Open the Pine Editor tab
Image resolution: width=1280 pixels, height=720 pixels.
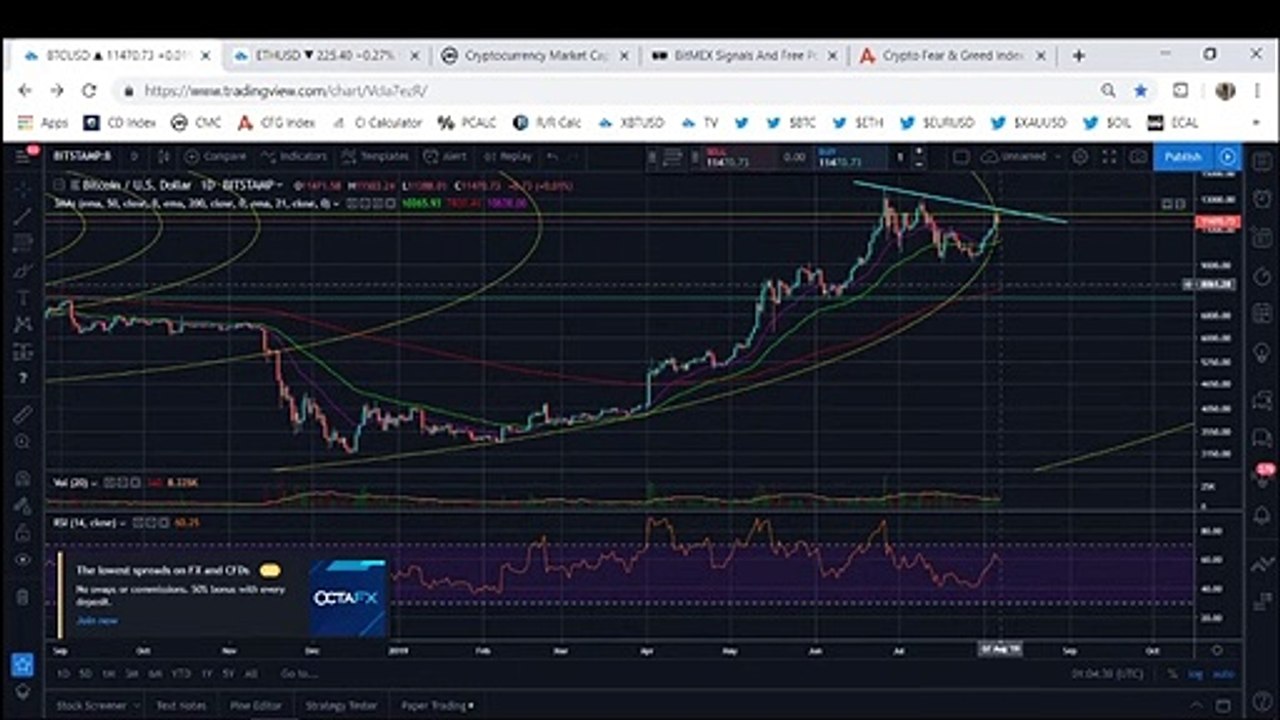click(256, 705)
